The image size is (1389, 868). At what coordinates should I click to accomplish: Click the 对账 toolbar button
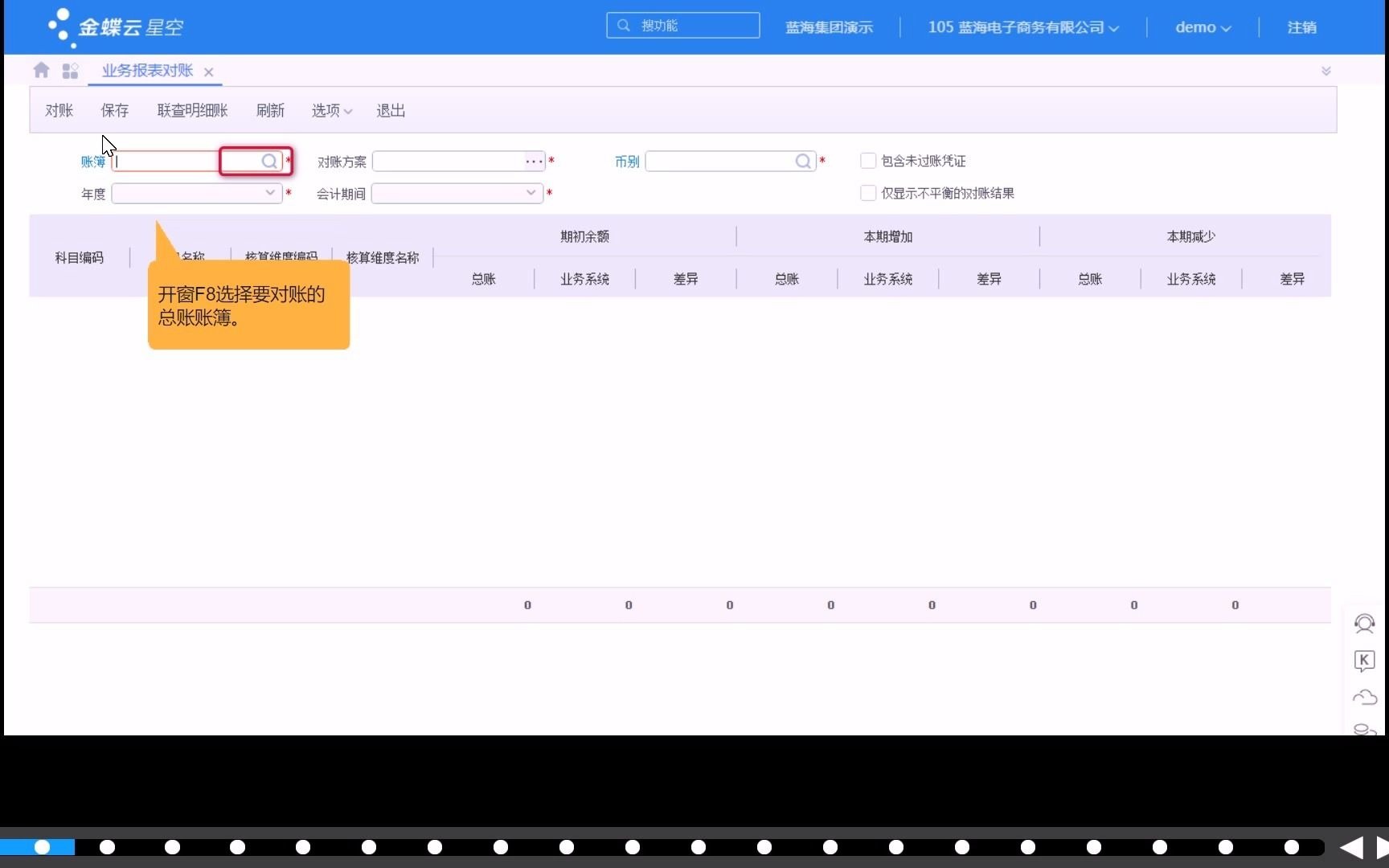coord(59,110)
